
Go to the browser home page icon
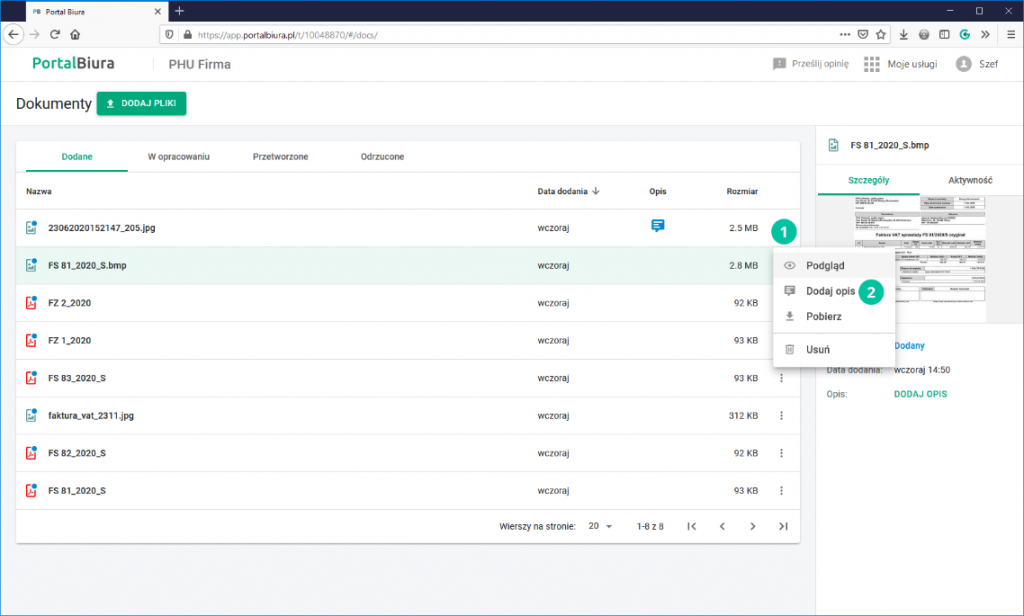tap(75, 35)
